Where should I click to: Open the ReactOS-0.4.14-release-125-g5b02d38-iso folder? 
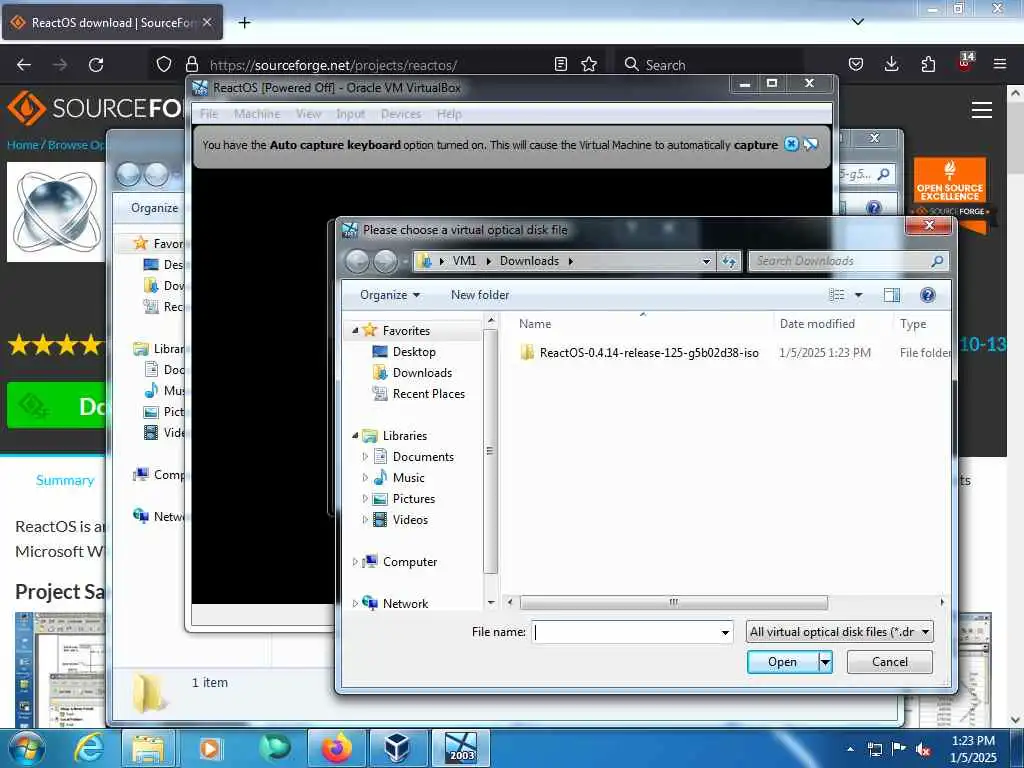coord(649,353)
